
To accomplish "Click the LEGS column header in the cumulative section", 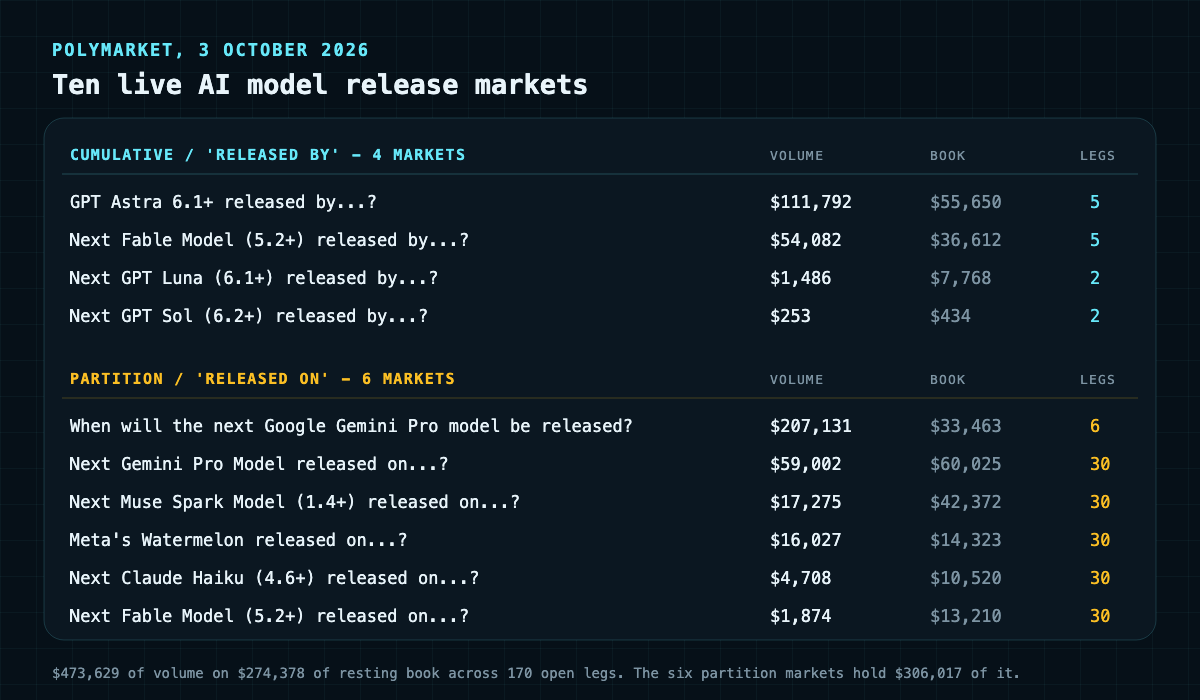I will [x=1097, y=156].
